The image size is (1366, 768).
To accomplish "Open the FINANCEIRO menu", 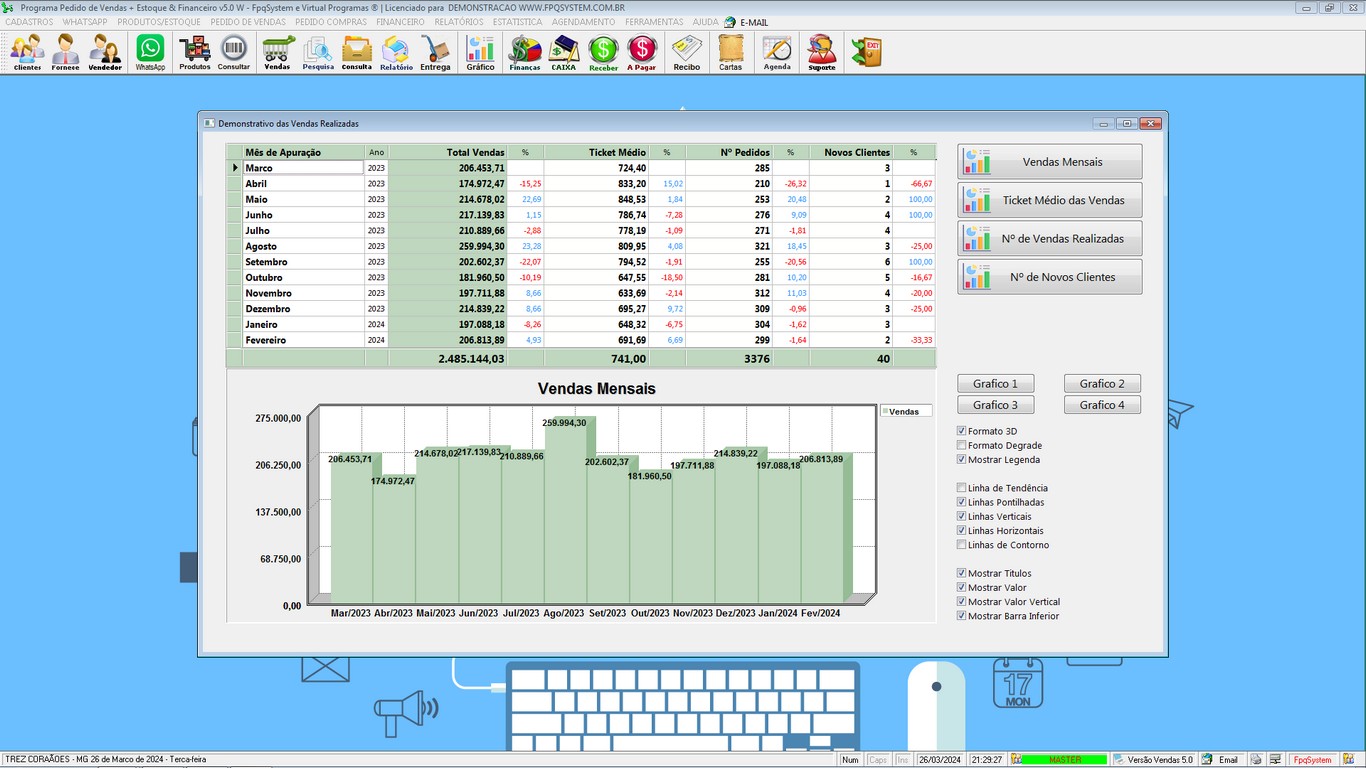I will click(400, 22).
